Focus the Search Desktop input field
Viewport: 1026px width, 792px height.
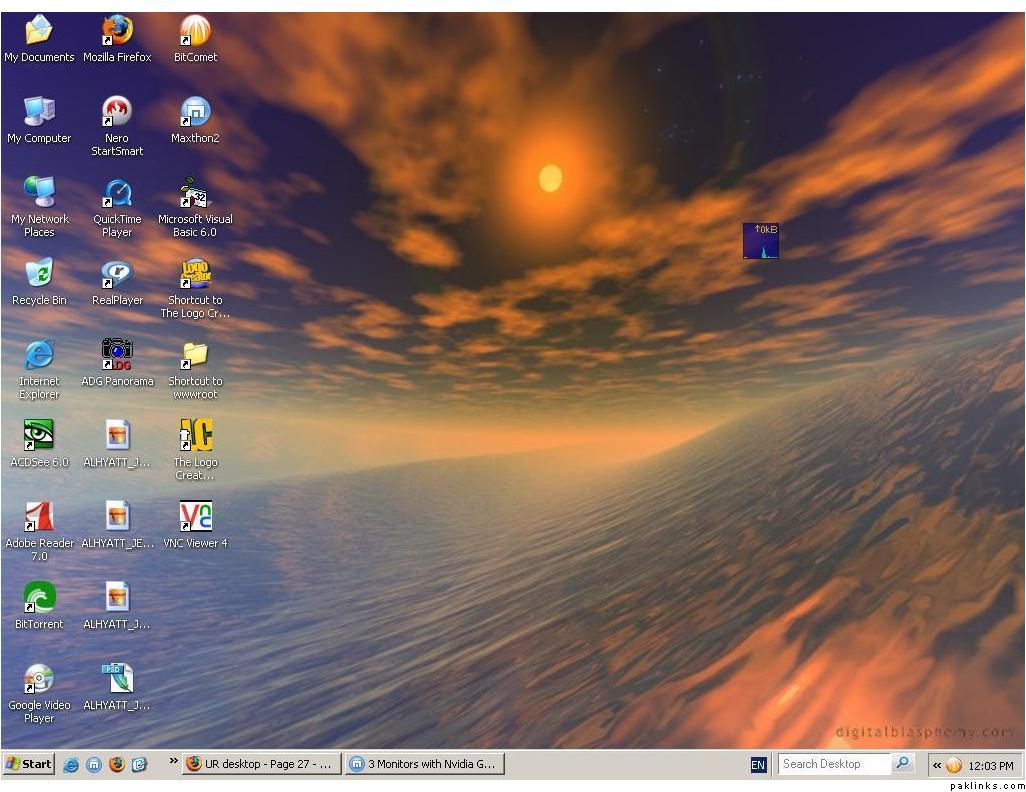pos(832,764)
